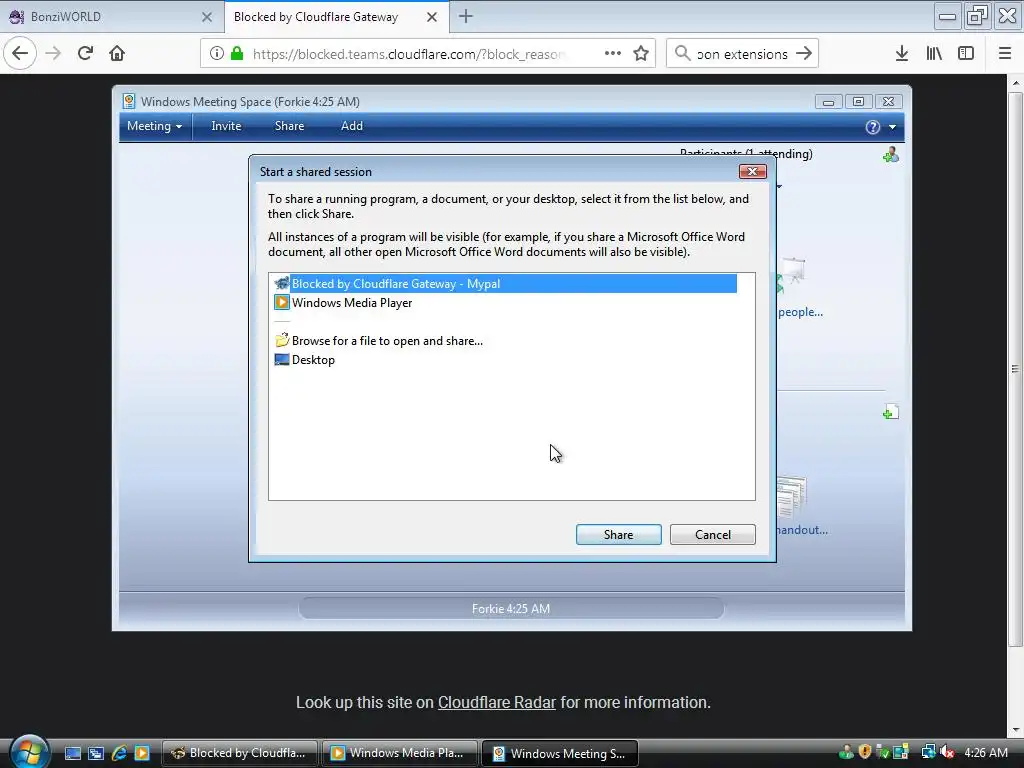
Task: Open the browser home page
Action: pos(117,54)
